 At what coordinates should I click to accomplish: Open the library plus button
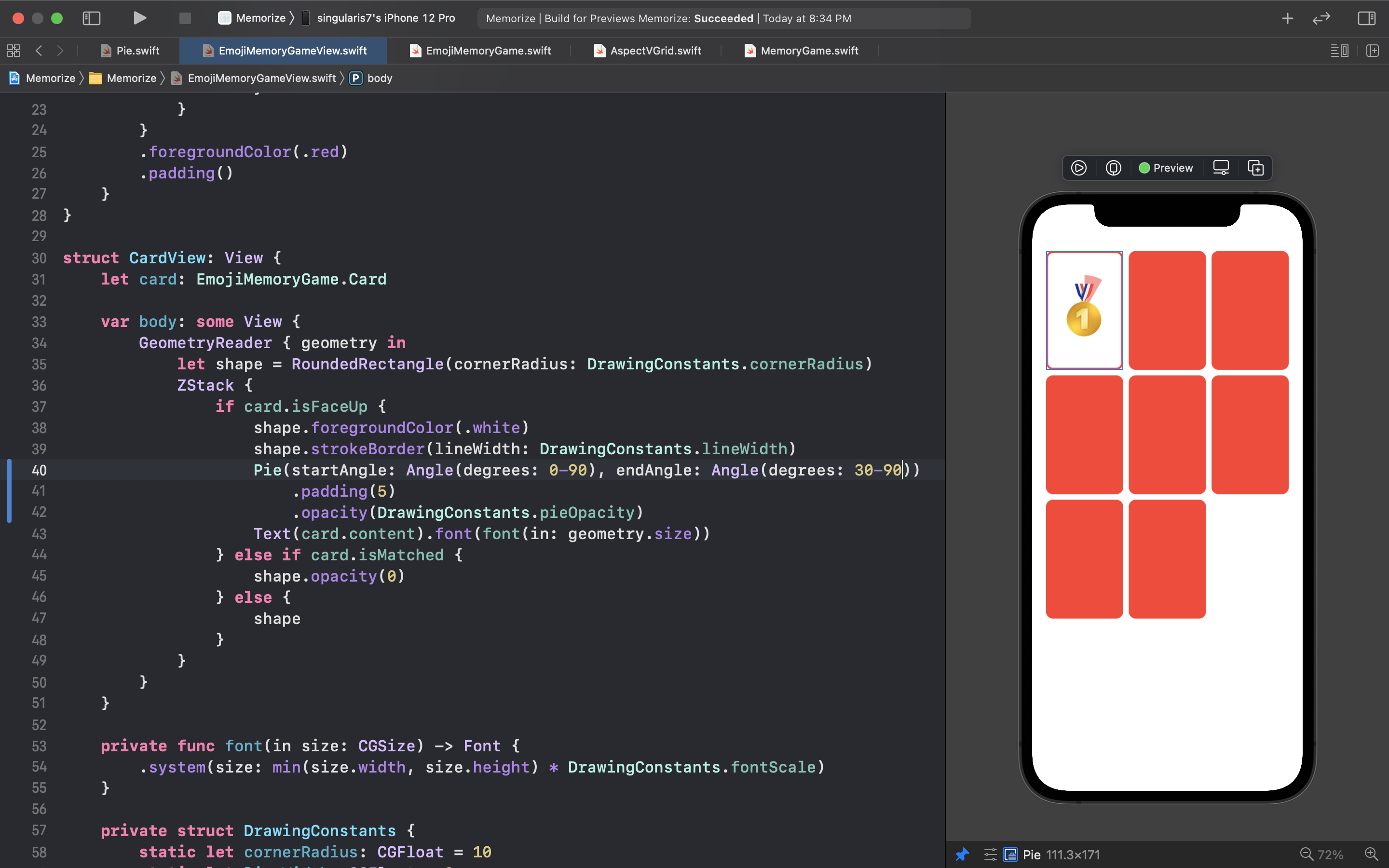pos(1287,18)
